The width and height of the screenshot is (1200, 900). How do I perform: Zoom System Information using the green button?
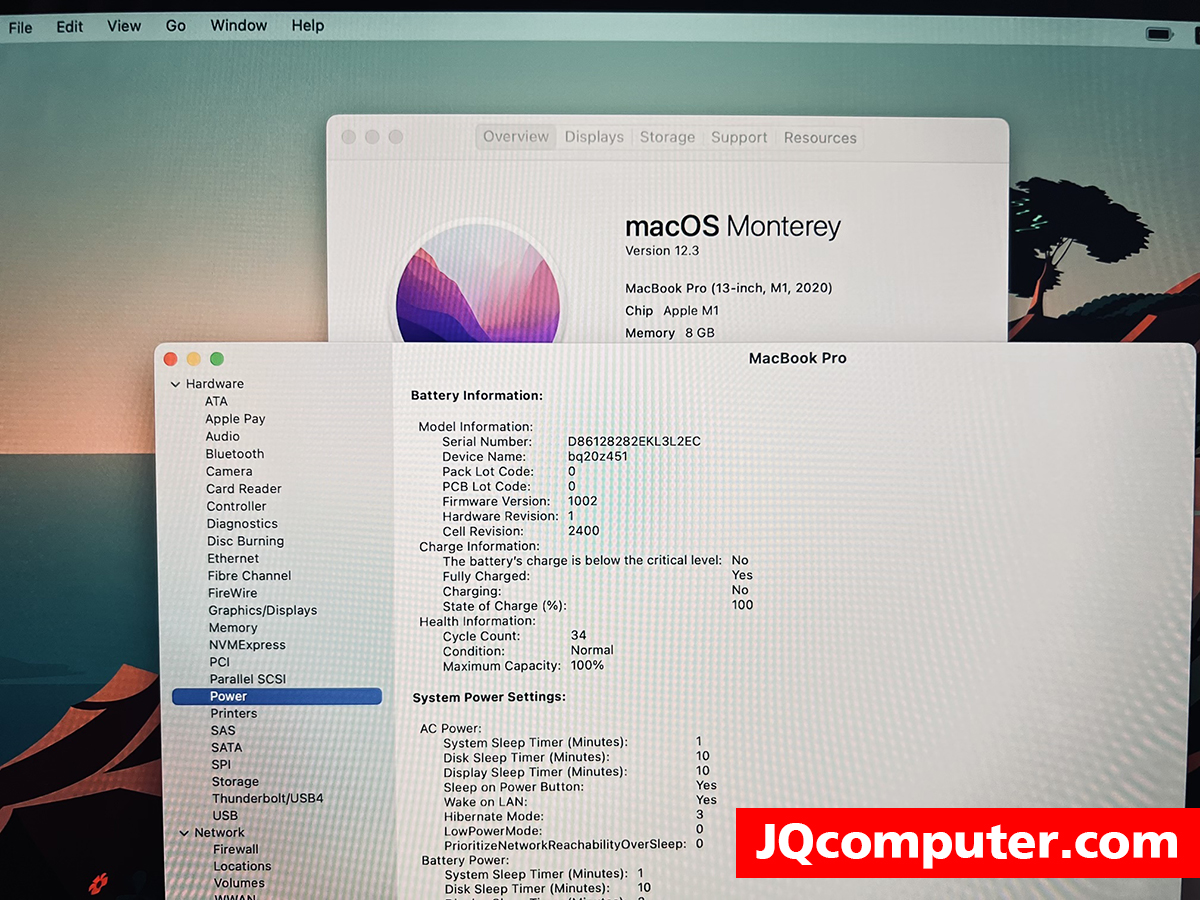point(216,359)
